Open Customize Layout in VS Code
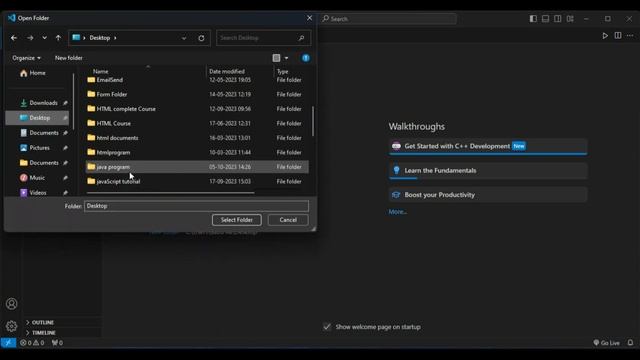Viewport: 640px width, 360px height. point(570,19)
